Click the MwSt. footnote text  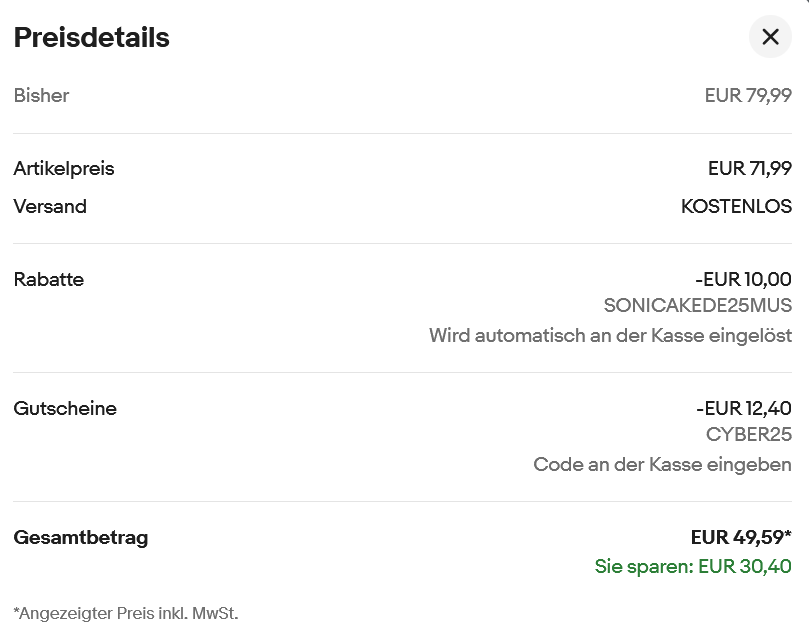coord(126,613)
